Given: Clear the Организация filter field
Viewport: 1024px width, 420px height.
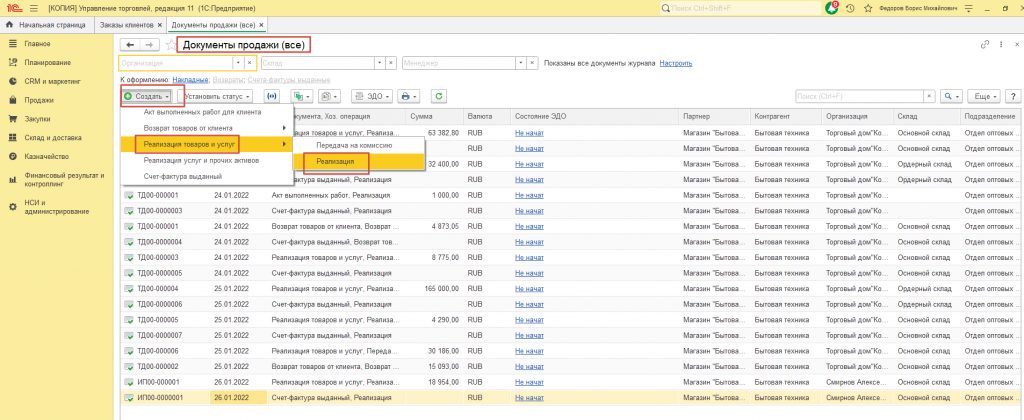Looking at the screenshot, I should [x=249, y=63].
